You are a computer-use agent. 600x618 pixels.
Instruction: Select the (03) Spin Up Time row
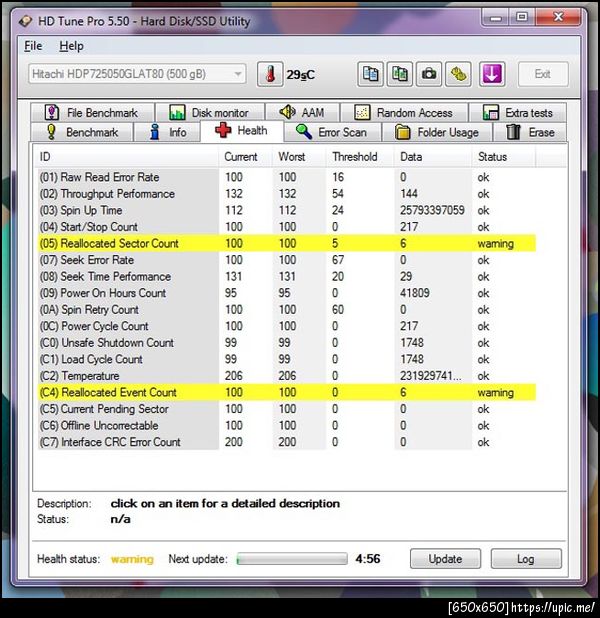pos(287,210)
